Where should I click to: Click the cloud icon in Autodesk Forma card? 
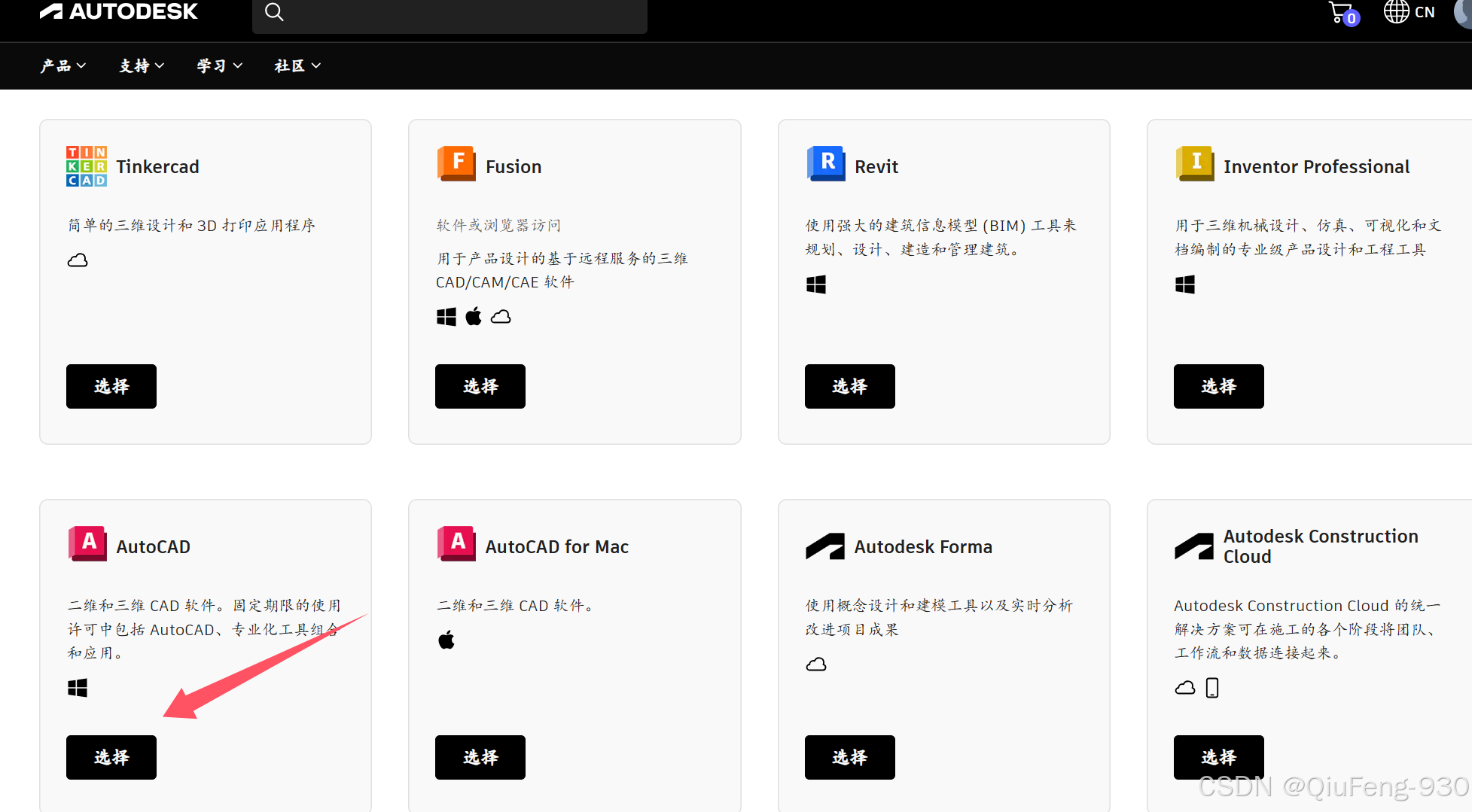(816, 665)
